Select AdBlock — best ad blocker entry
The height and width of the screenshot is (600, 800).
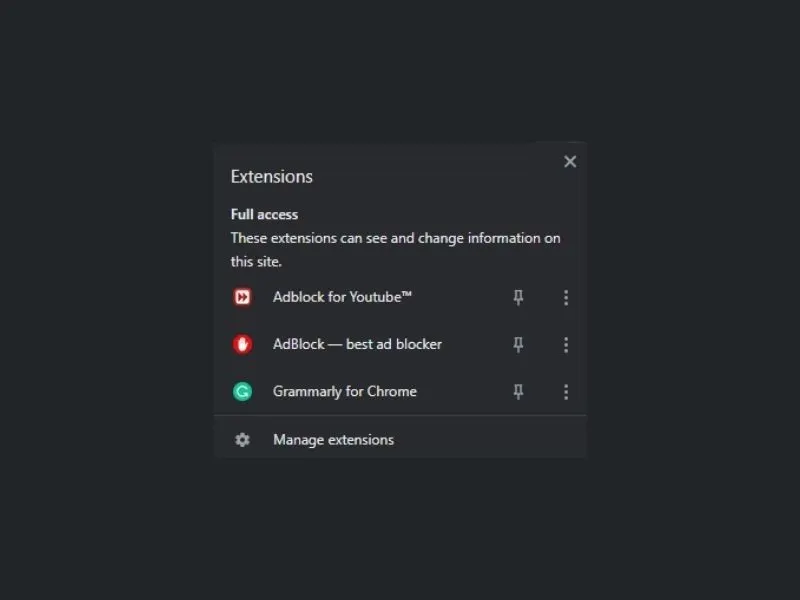[x=357, y=344]
